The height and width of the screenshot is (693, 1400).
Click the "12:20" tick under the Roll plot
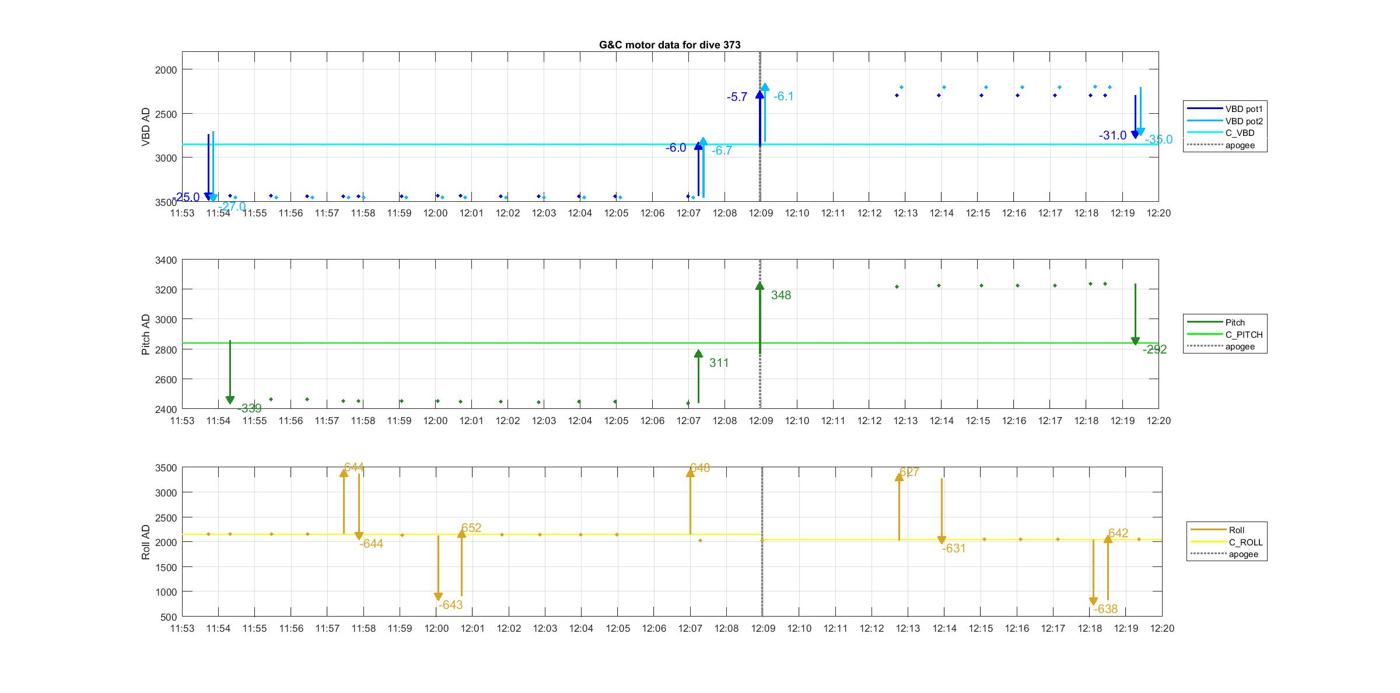point(1162,629)
